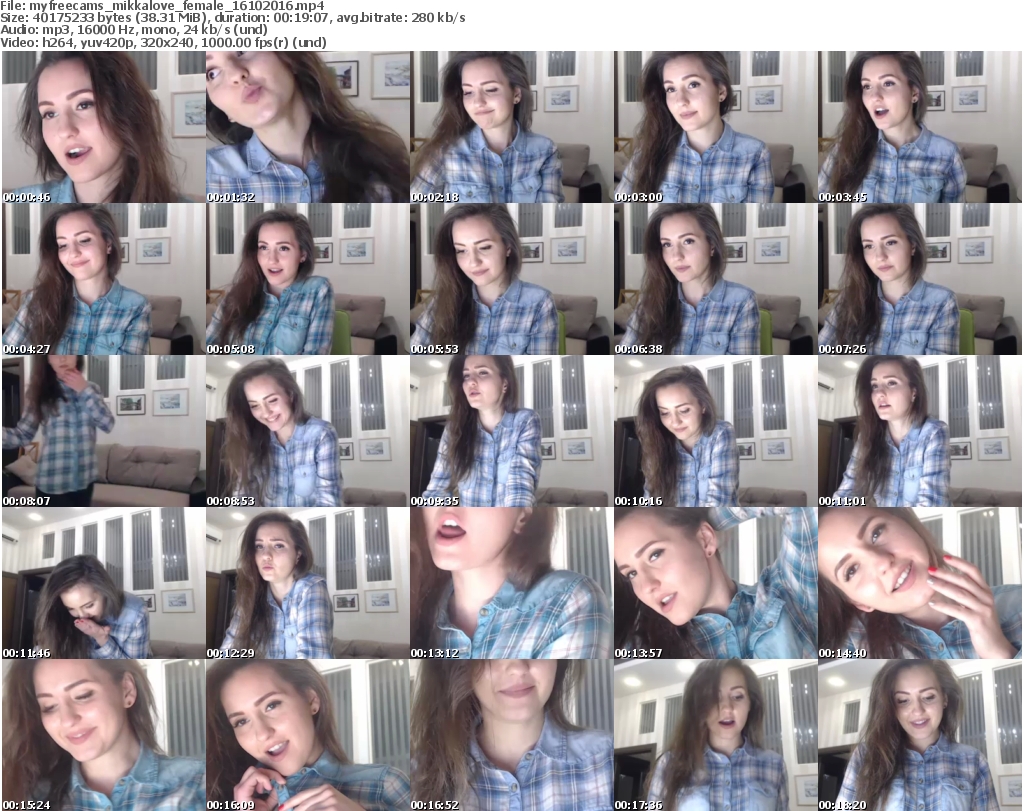Click the Audio mp3 info line

click(x=134, y=30)
